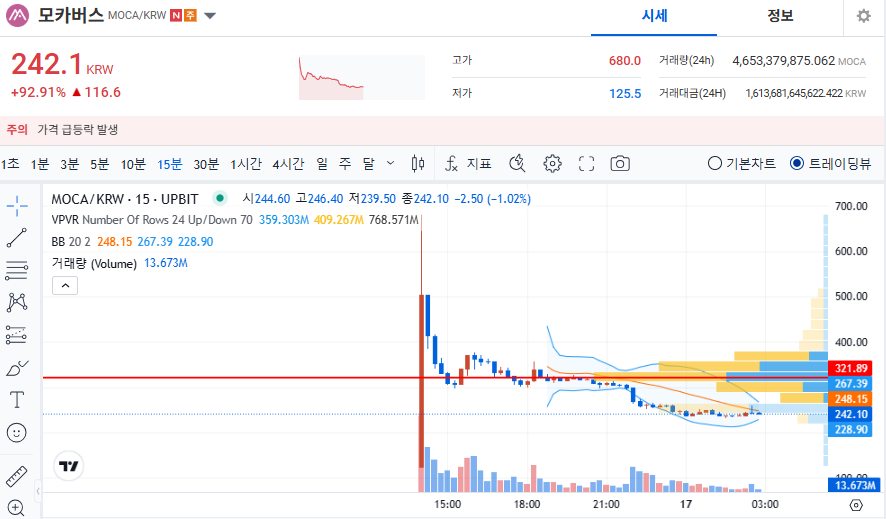The height and width of the screenshot is (519, 886).
Task: Open the indicators fx menu
Action: [x=451, y=164]
